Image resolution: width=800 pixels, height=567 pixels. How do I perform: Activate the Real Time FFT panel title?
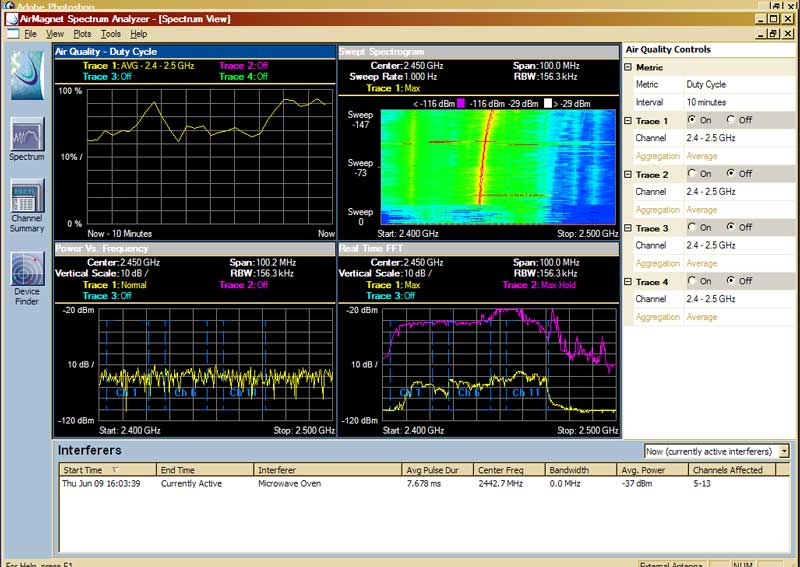click(479, 249)
